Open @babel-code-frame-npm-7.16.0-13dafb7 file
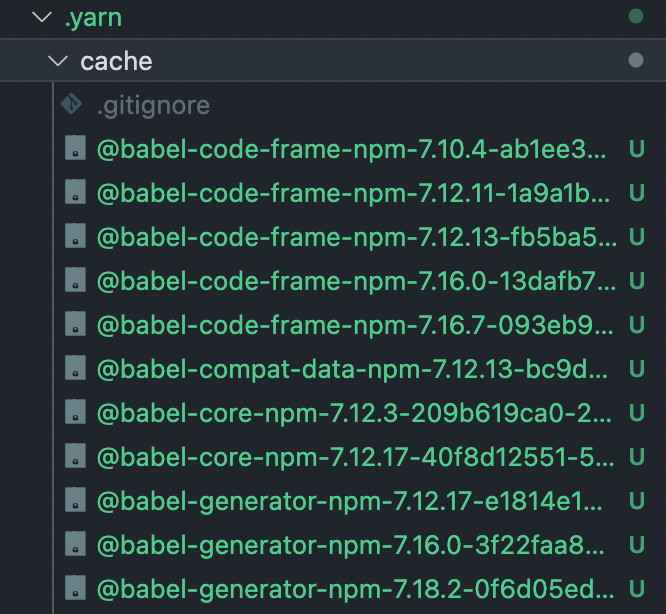666x614 pixels. tap(356, 282)
